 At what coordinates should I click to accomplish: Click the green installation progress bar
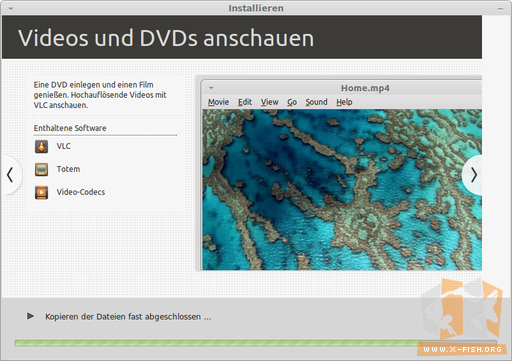click(256, 343)
